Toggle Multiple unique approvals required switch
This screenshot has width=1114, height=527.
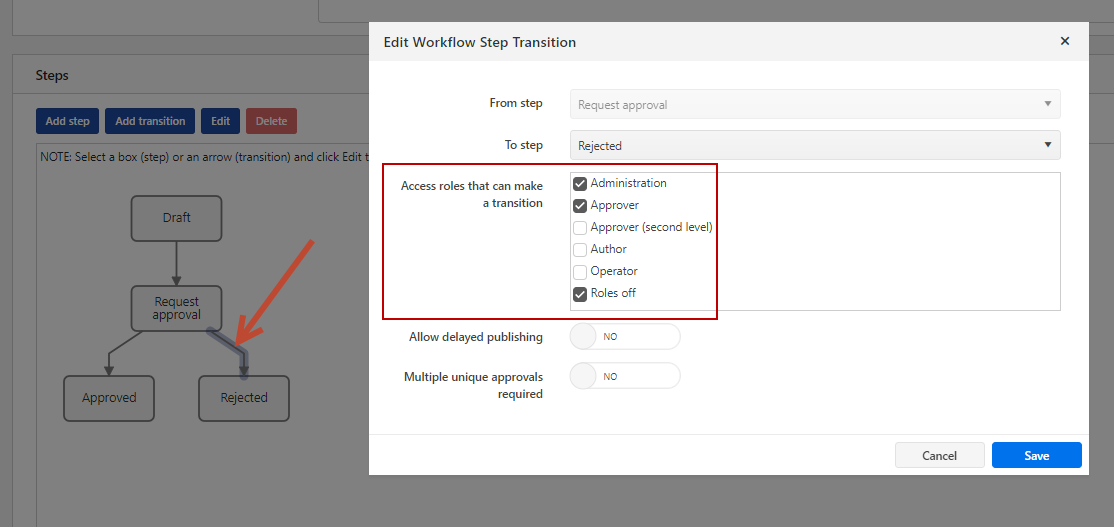pos(624,377)
